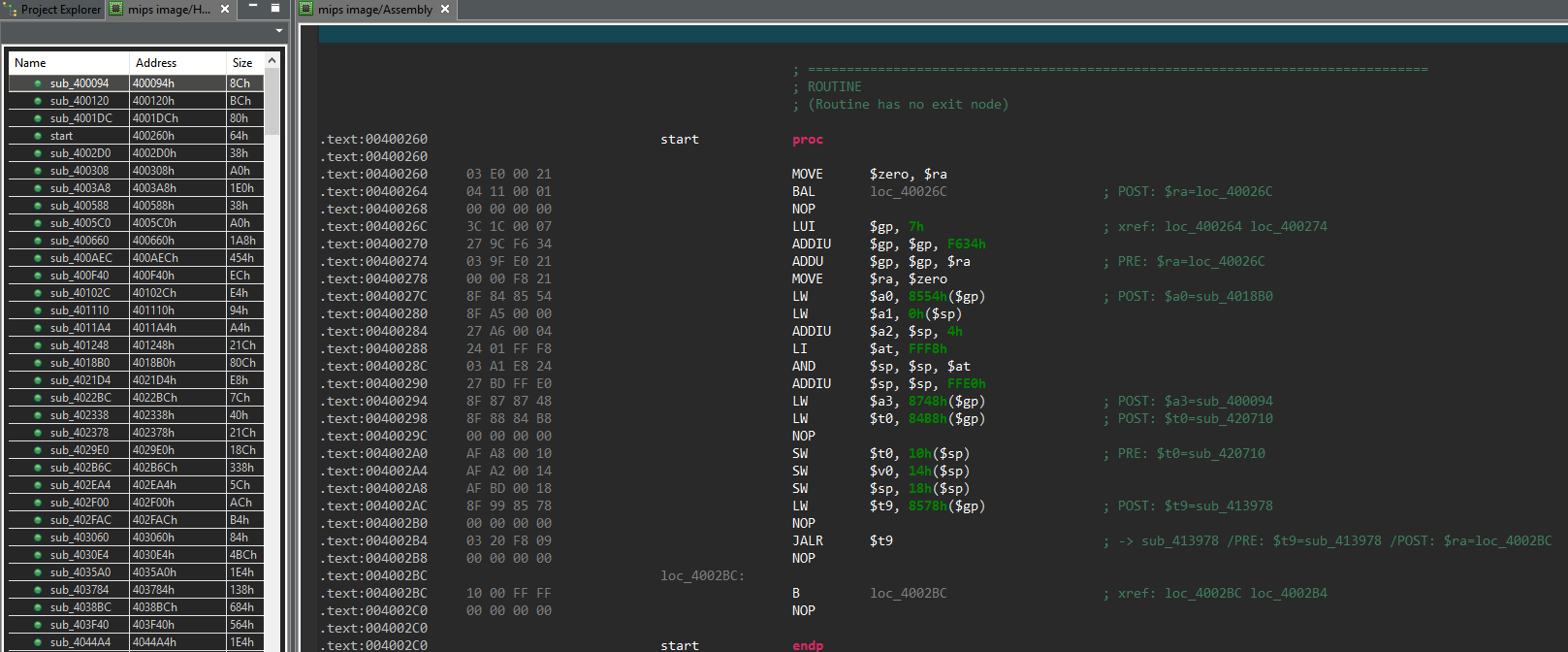
Task: Open the Project Explorer tab
Action: click(x=53, y=9)
